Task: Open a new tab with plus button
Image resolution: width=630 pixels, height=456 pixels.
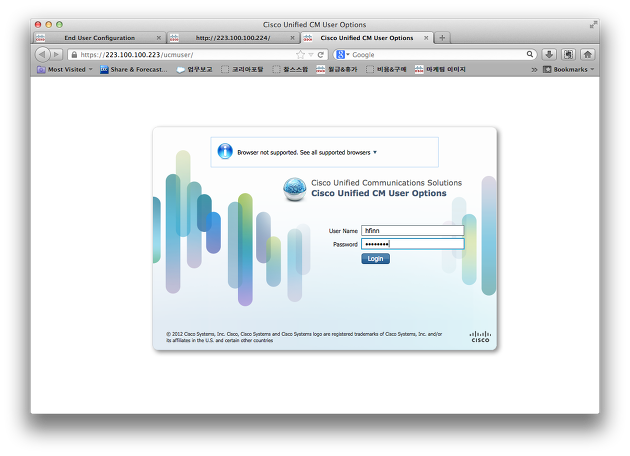Action: (x=442, y=38)
